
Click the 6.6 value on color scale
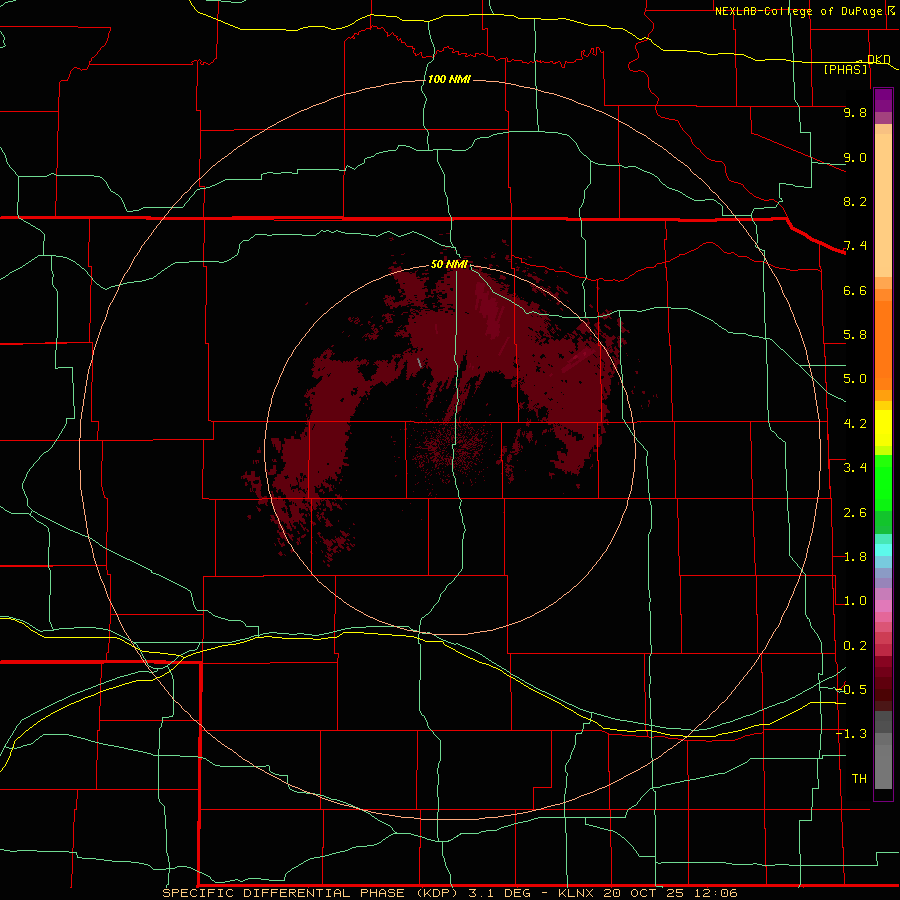click(855, 290)
